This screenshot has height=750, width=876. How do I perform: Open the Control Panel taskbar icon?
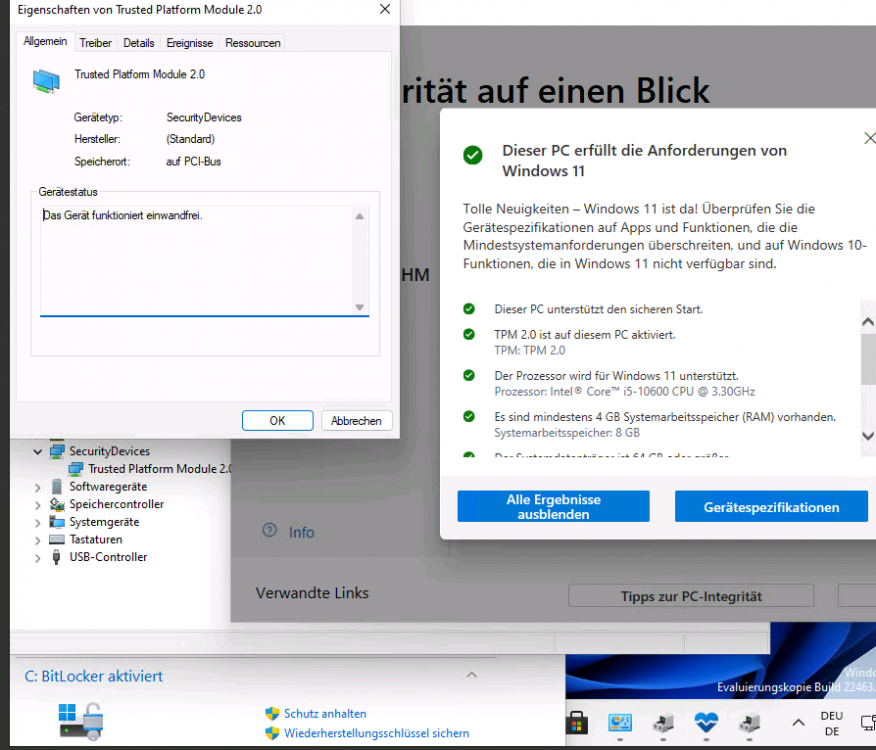coord(620,723)
